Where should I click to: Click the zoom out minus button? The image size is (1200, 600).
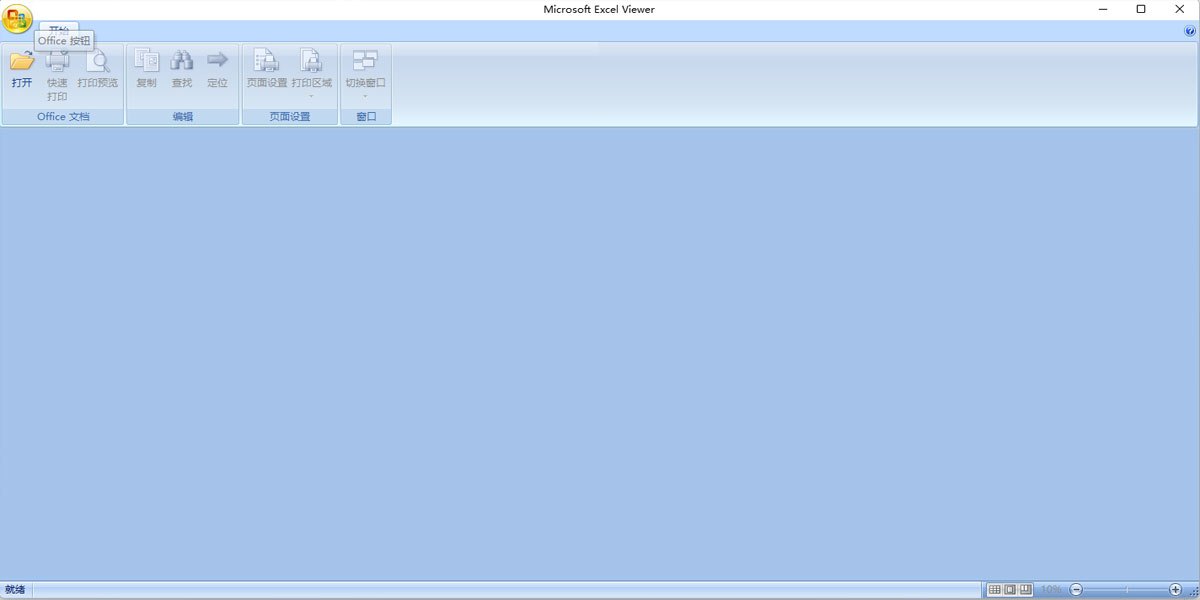[1076, 590]
